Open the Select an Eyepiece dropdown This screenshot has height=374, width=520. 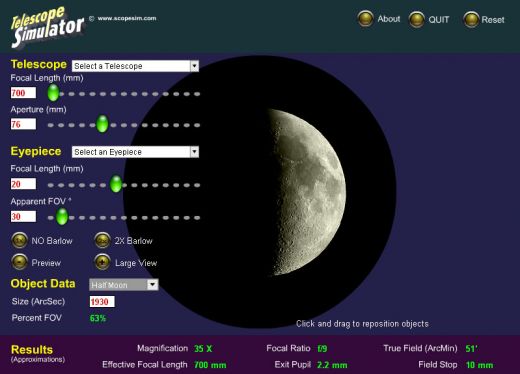[135, 152]
